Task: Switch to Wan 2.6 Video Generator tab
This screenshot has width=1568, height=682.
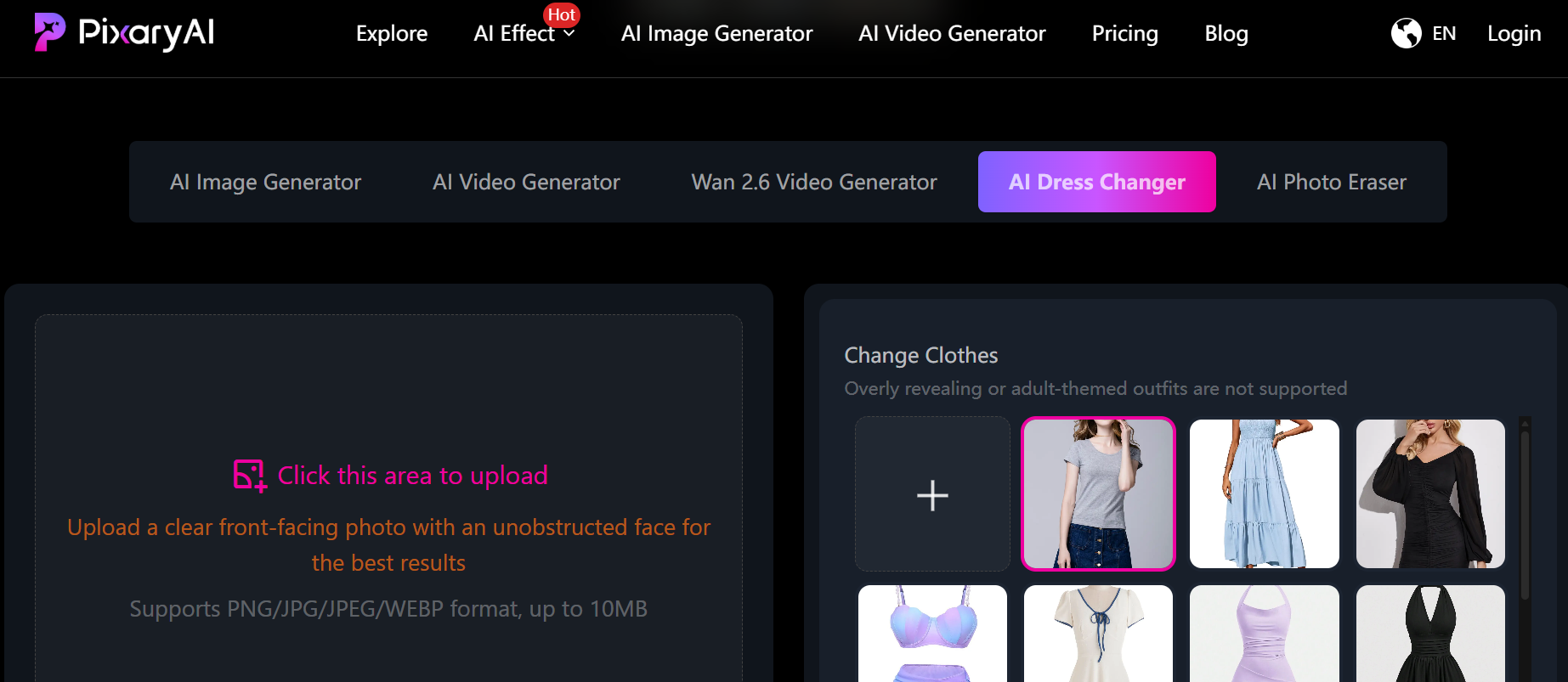Action: point(814,182)
